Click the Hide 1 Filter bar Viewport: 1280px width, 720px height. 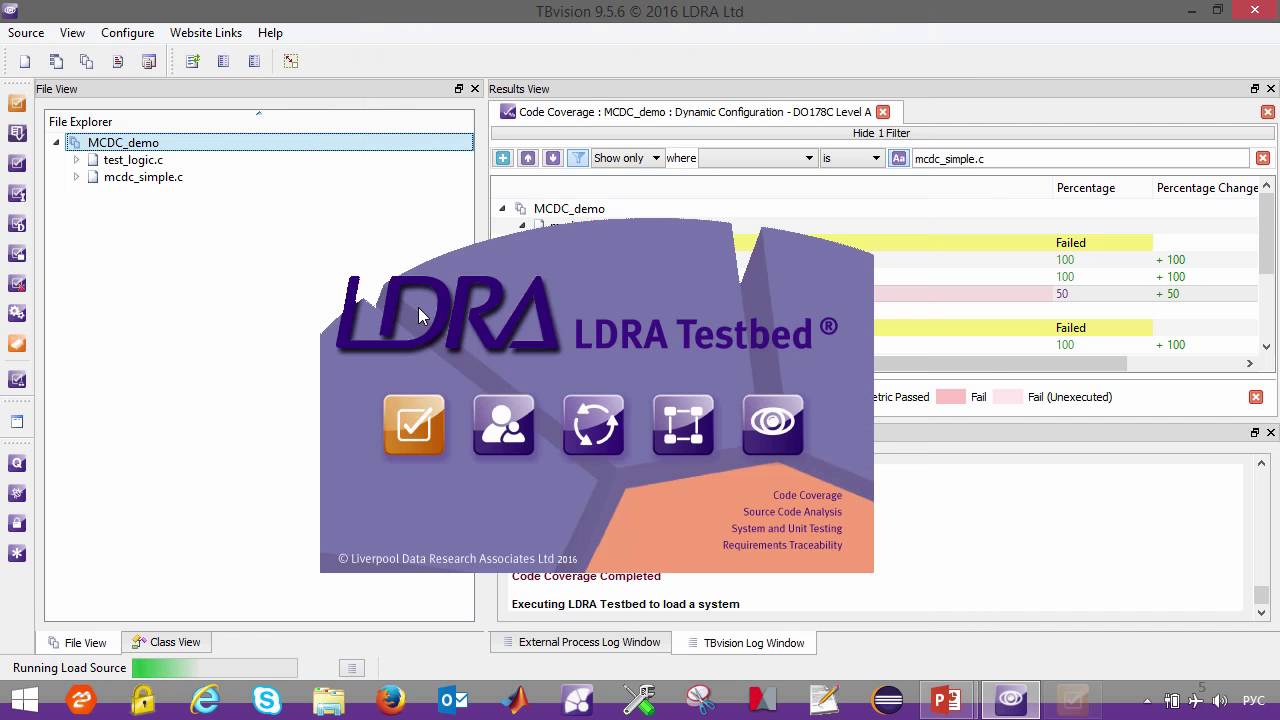[881, 133]
